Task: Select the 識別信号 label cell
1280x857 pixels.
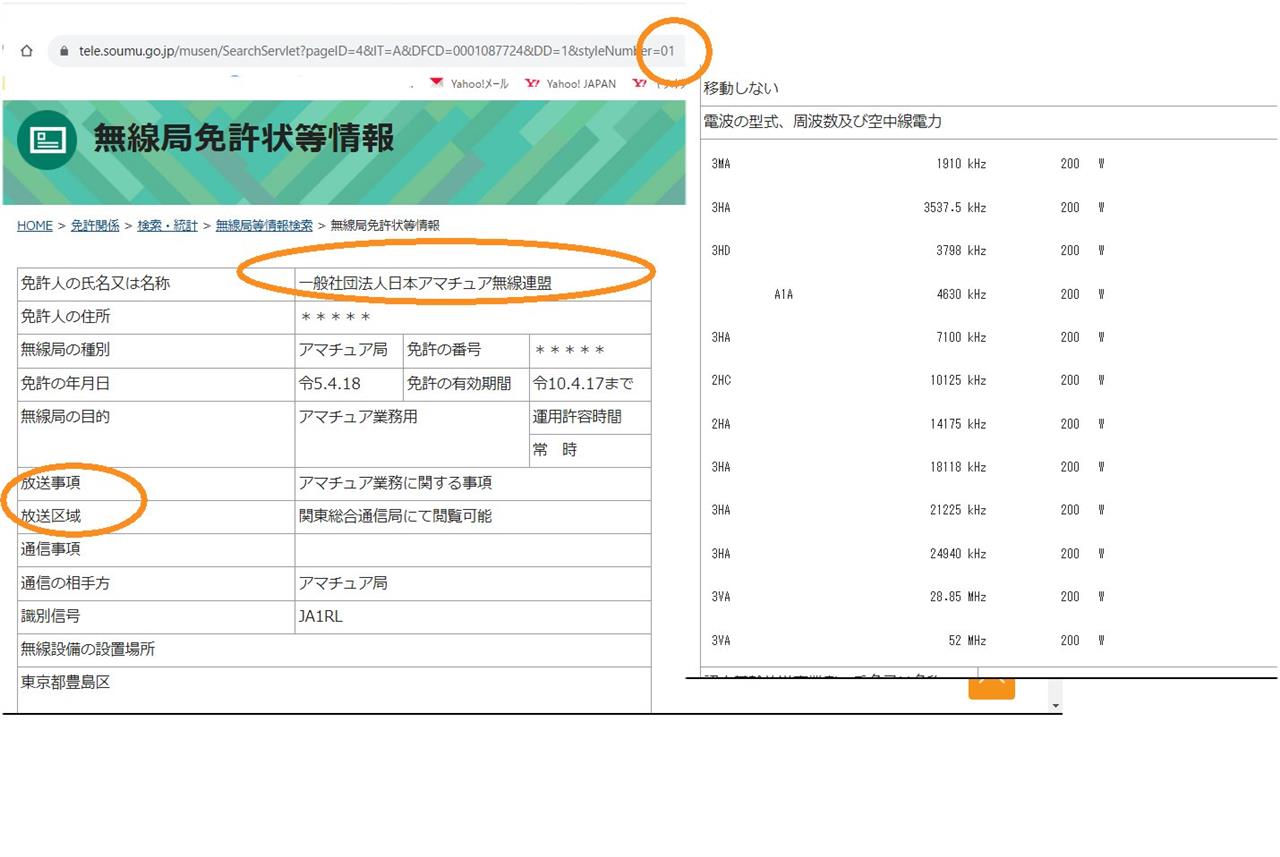Action: pos(156,617)
